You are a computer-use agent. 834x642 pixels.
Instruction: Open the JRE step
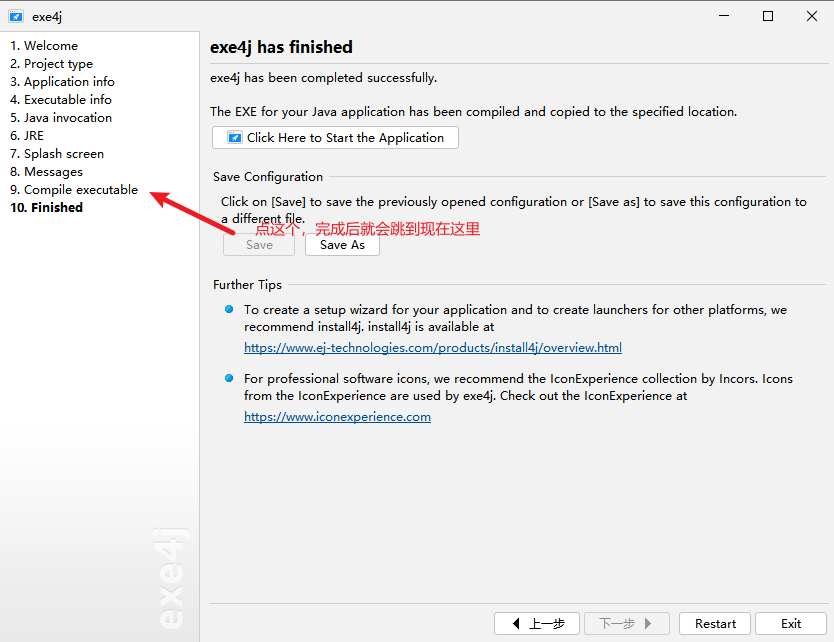[x=27, y=136]
